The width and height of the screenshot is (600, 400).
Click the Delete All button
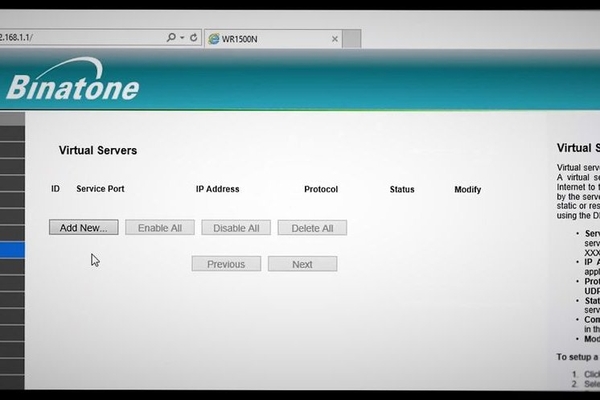[312, 228]
